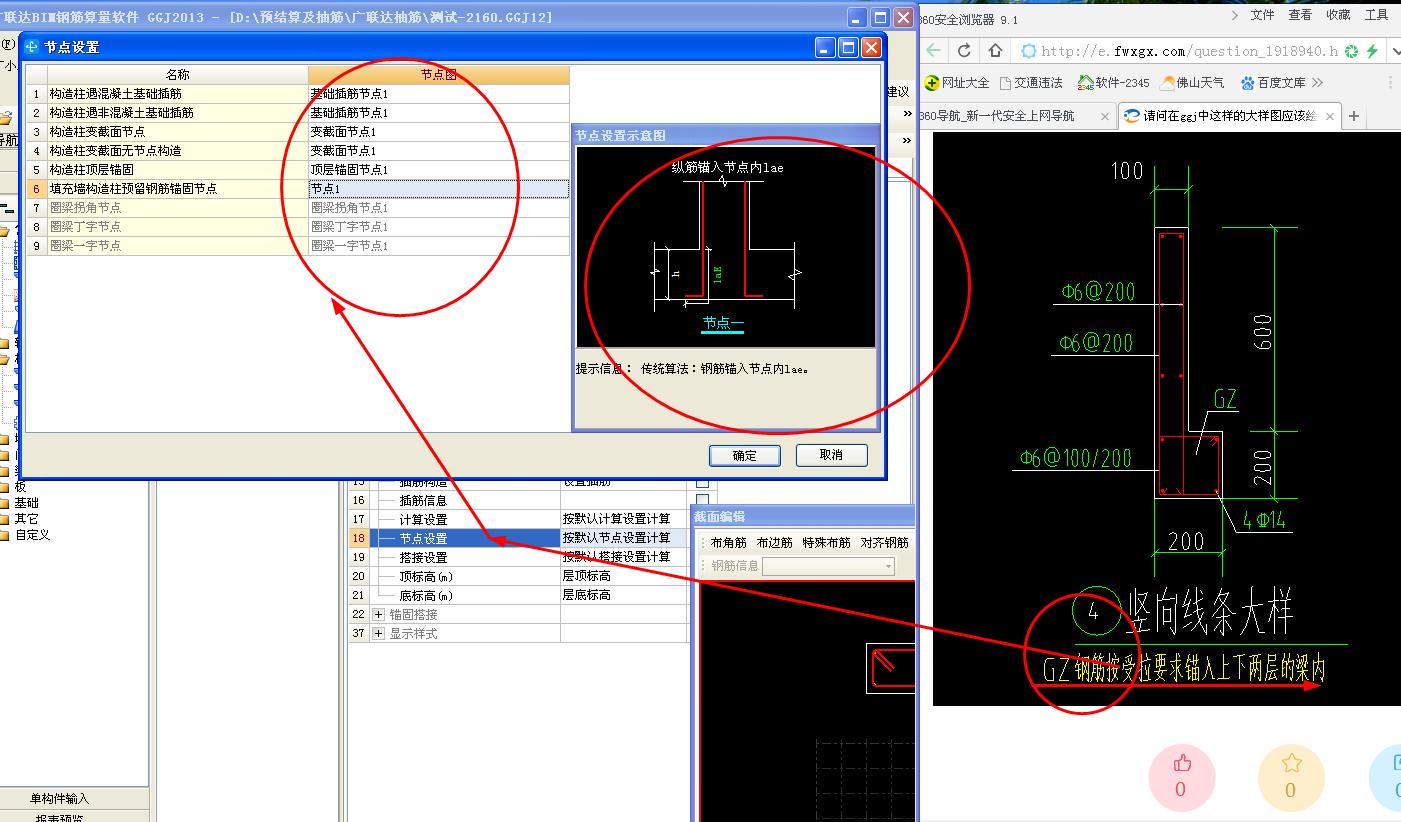Open the 收藏 menu in the browser
Viewport: 1401px width, 822px height.
coord(1338,15)
